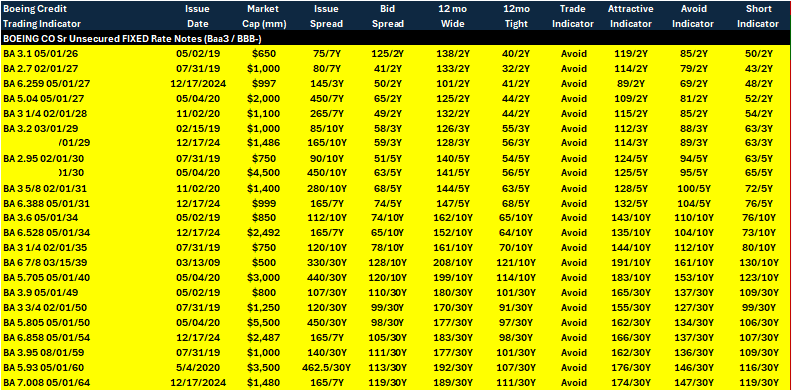Select the Attractive Indicator header cell

point(631,16)
